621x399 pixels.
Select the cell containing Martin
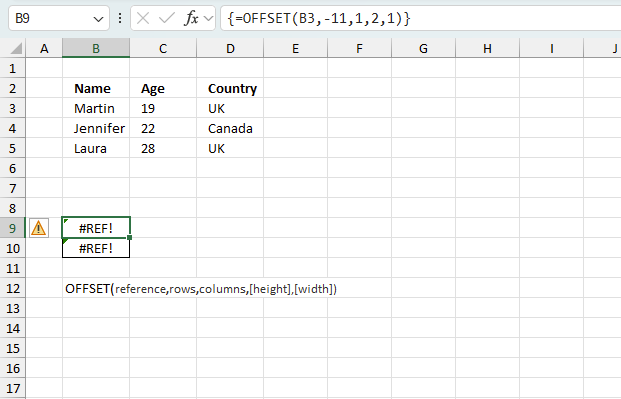coord(96,108)
